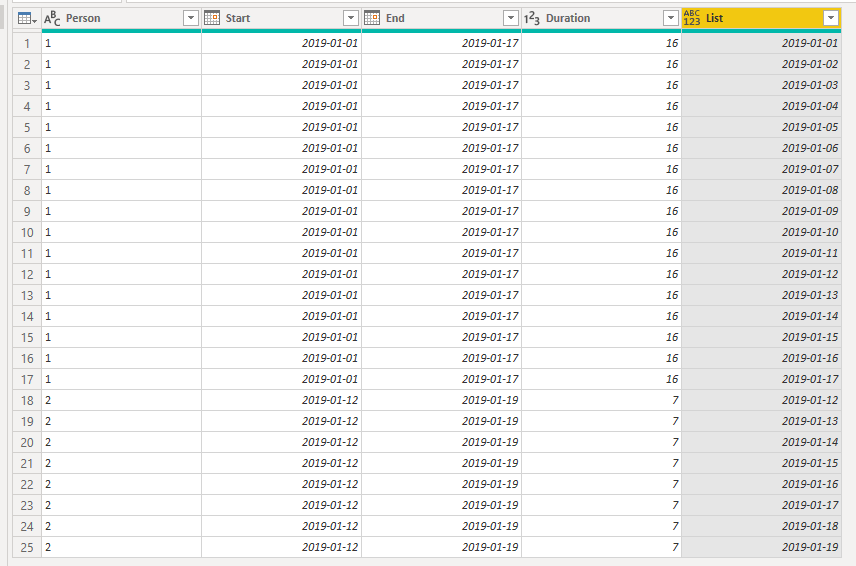Click Start cell 2019-01-01 in row 6
Viewport: 856px width, 566px height.
click(x=281, y=148)
